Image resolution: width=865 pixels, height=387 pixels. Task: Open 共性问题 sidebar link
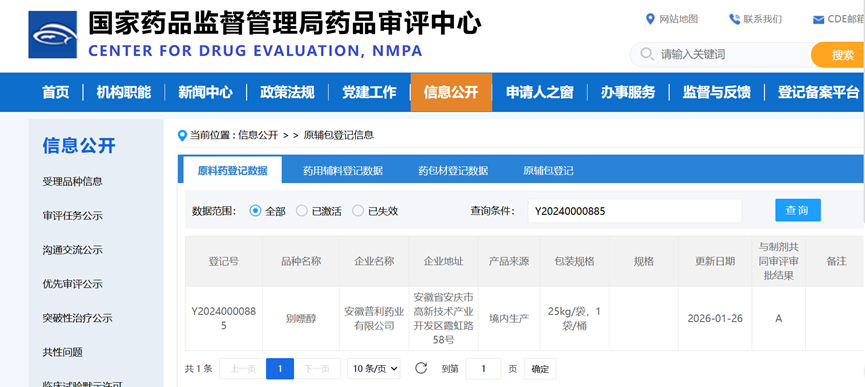click(x=62, y=352)
